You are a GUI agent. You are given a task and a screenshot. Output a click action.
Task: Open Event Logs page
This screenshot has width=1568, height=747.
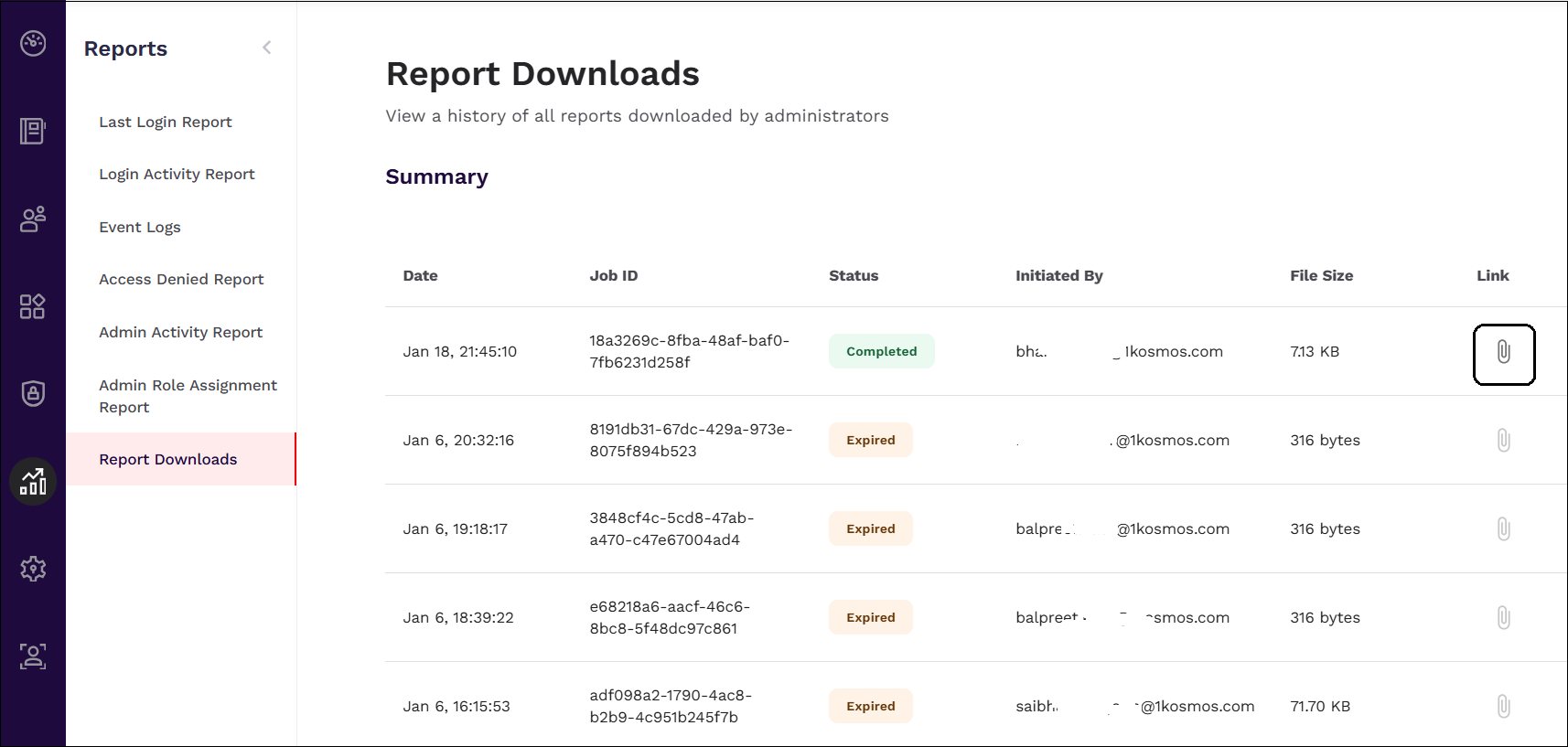[x=140, y=227]
